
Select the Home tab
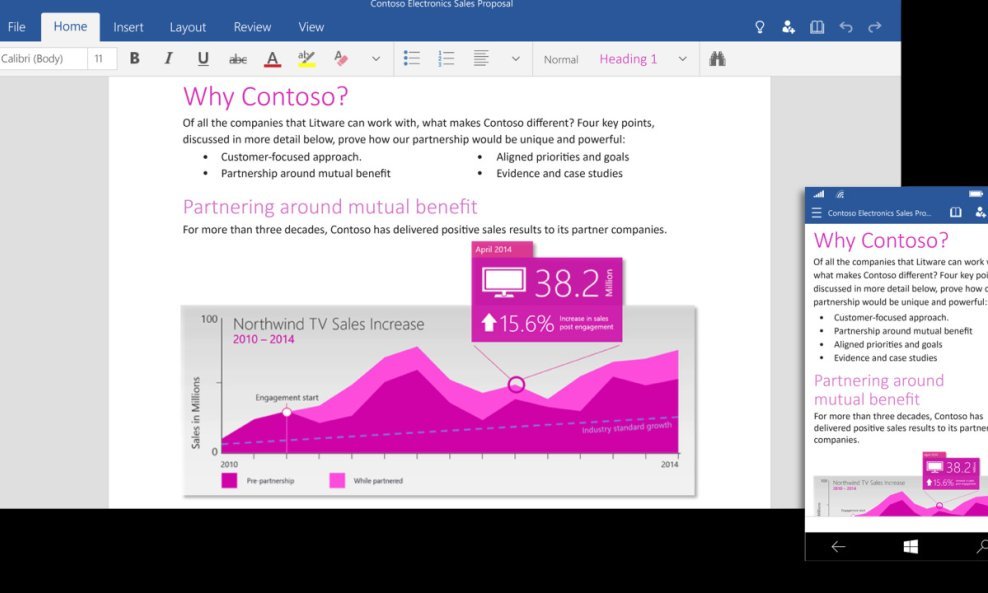point(70,26)
